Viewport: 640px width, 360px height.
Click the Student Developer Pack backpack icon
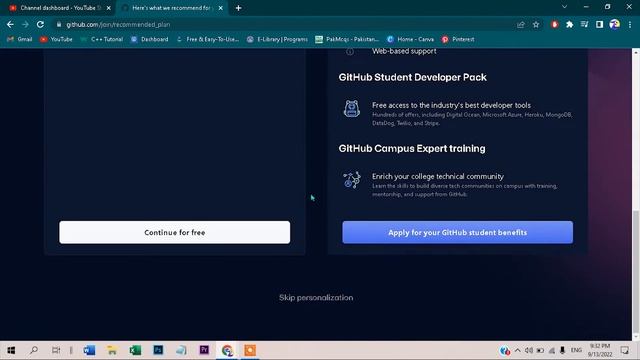(x=351, y=109)
